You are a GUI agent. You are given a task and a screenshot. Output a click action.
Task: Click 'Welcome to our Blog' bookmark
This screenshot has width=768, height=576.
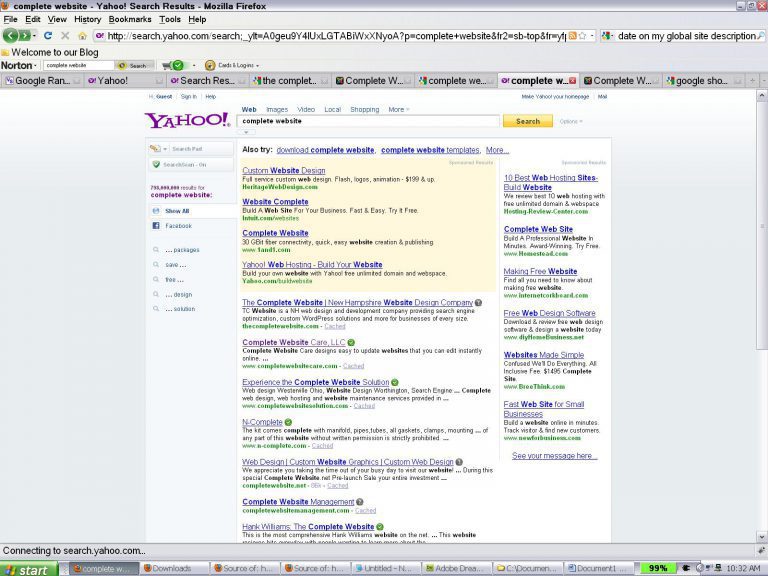50,52
